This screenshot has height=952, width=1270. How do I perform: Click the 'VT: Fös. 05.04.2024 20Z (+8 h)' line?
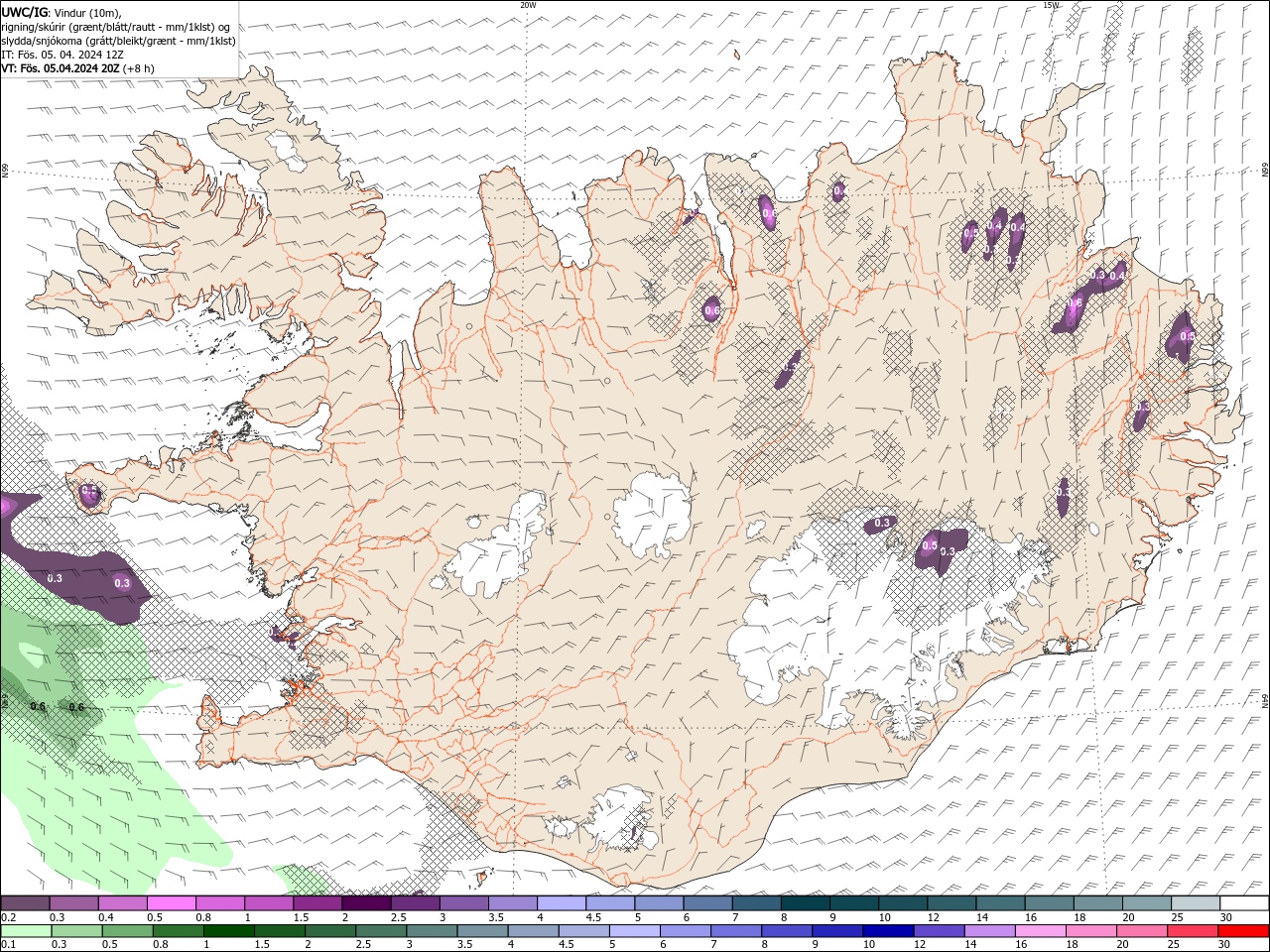pos(77,68)
